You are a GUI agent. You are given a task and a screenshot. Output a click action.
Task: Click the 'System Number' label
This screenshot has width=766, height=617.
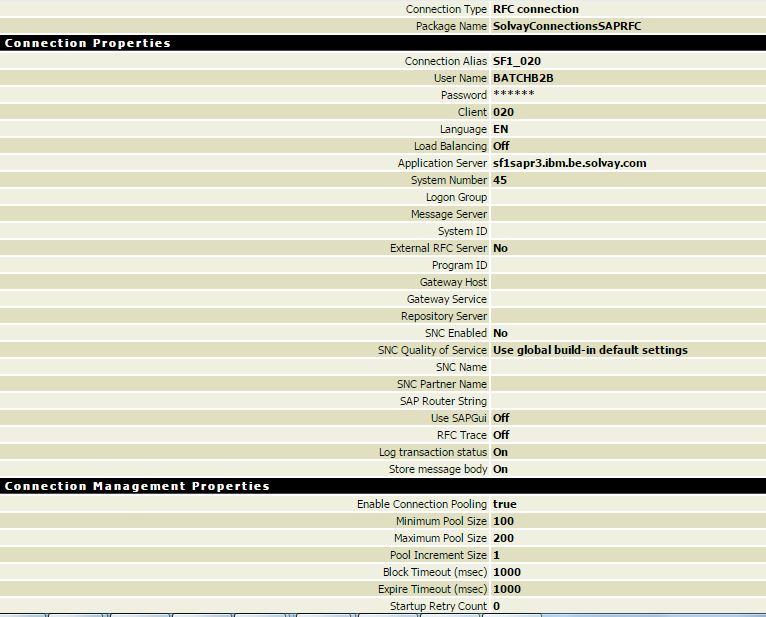(x=449, y=180)
